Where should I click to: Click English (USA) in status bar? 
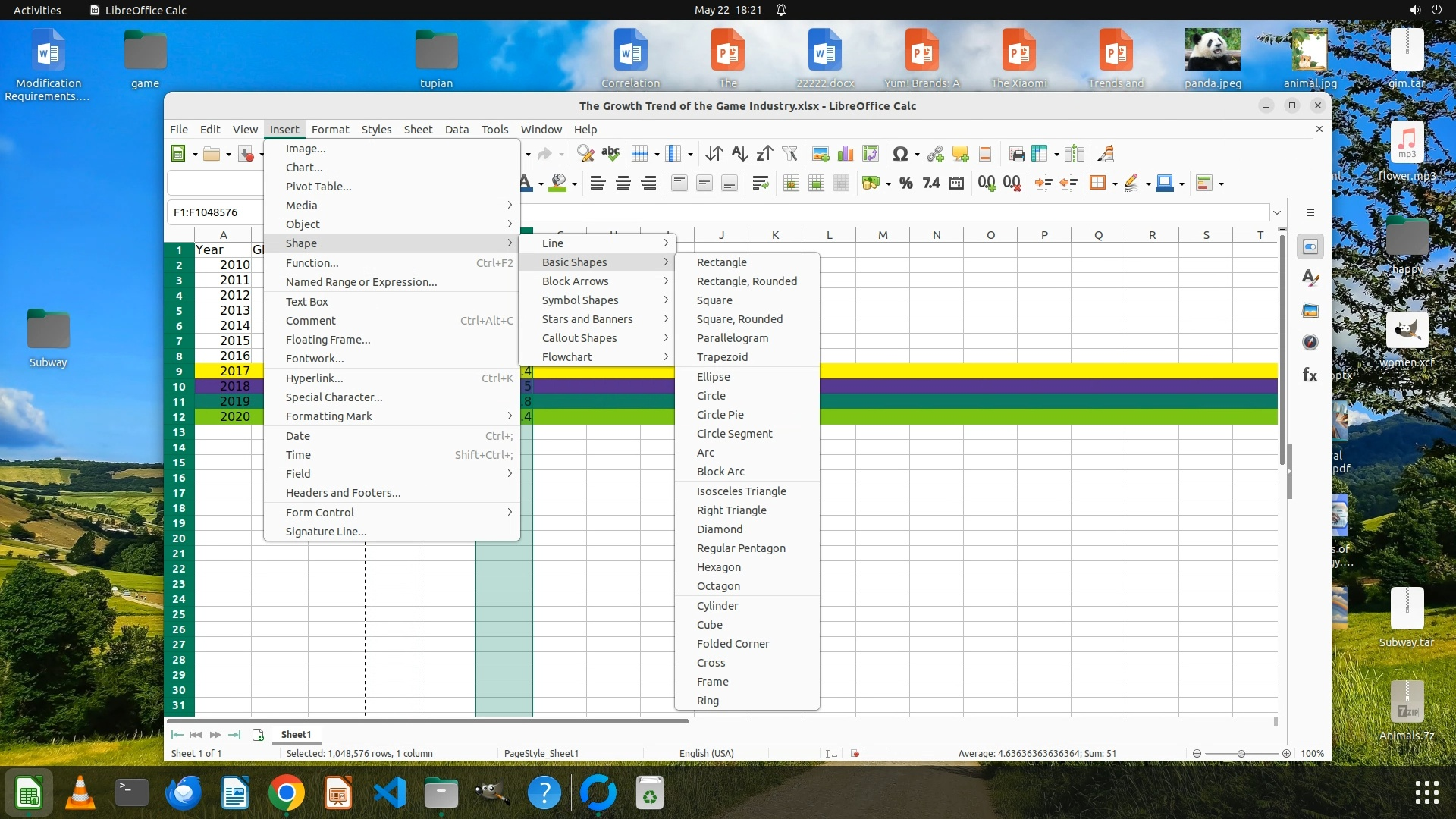[706, 753]
